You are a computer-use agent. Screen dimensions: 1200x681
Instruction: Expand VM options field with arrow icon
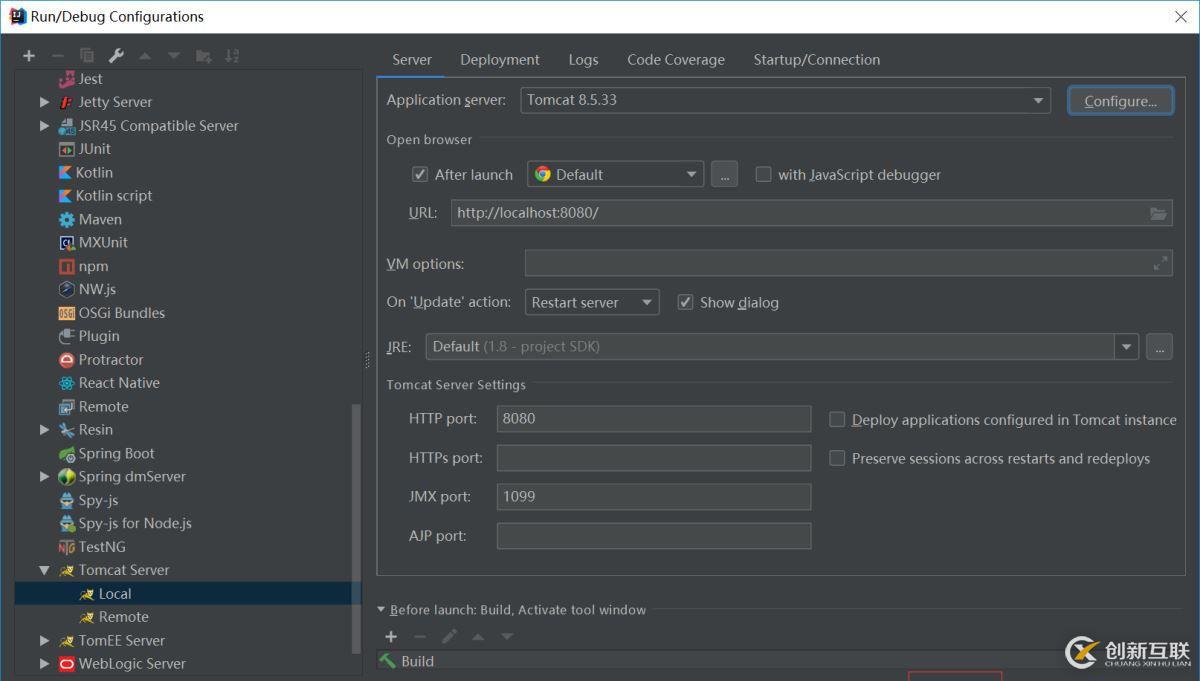1160,262
